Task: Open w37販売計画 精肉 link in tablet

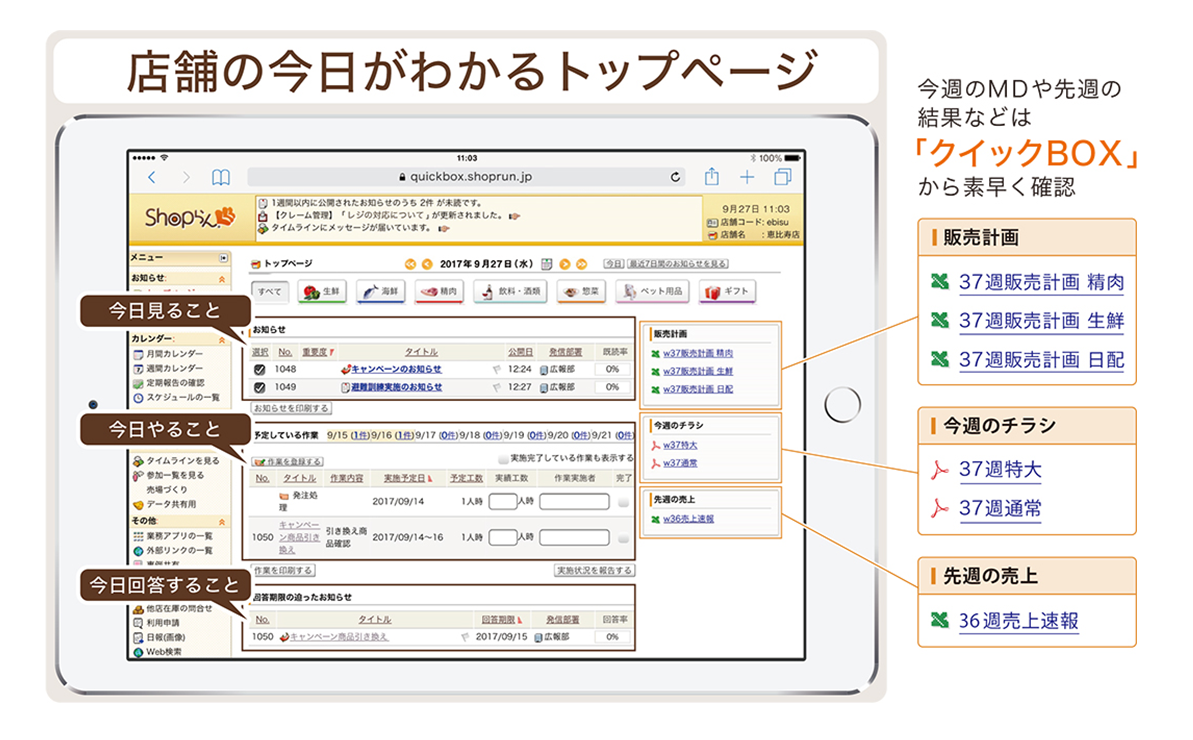Action: coord(698,354)
